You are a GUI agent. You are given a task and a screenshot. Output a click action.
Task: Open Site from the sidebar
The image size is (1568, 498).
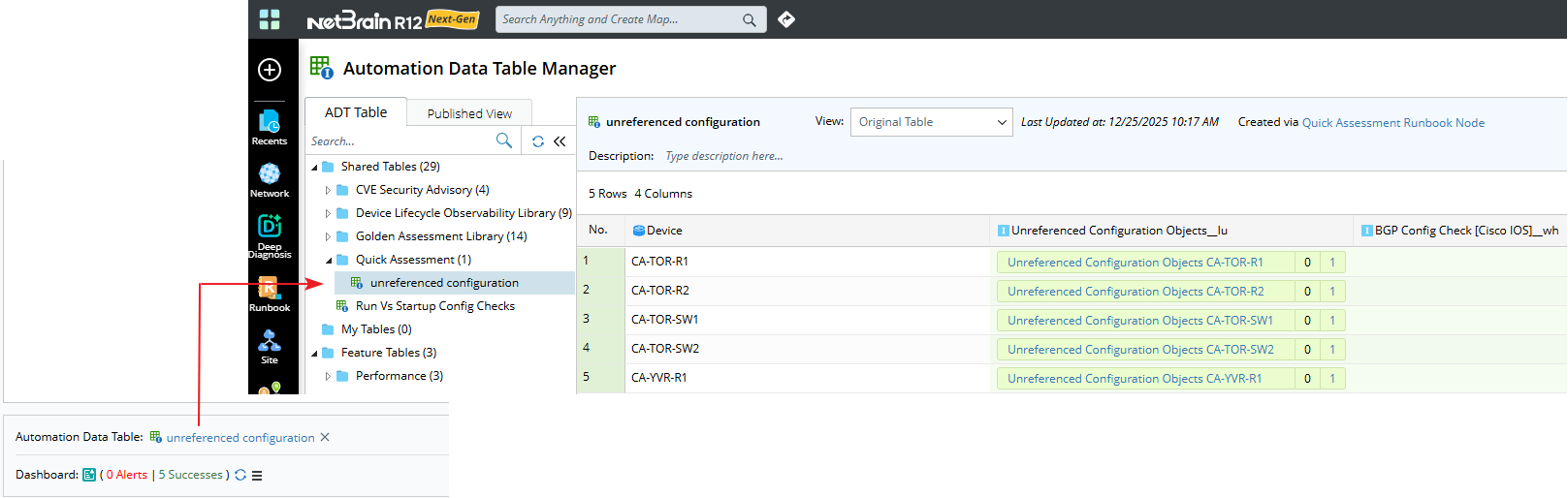270,346
